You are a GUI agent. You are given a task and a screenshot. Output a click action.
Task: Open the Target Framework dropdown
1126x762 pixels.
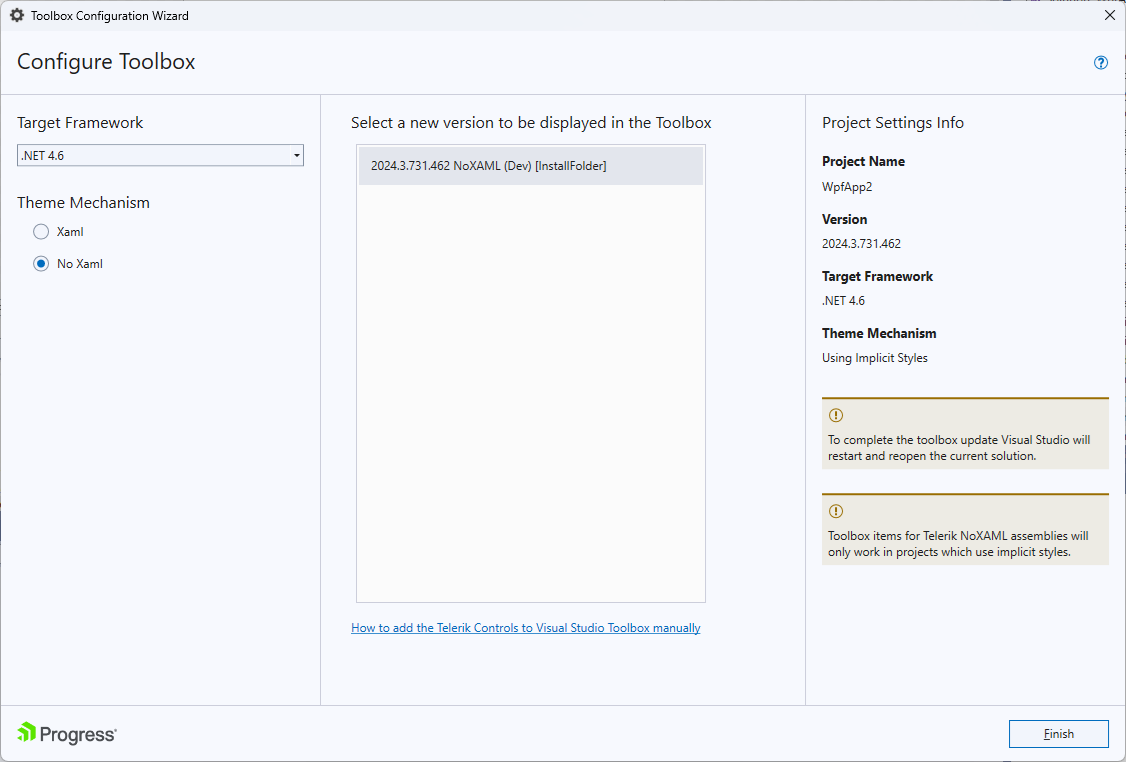click(160, 155)
